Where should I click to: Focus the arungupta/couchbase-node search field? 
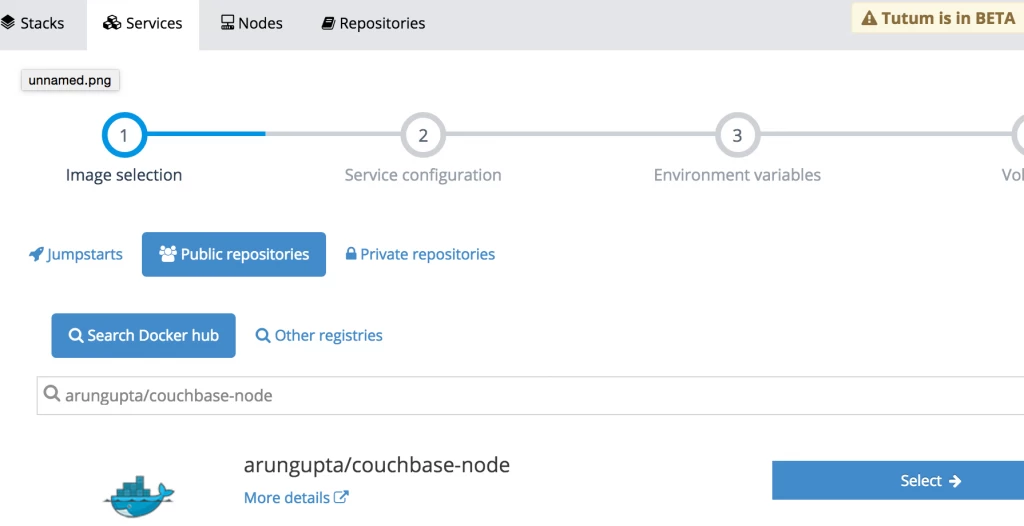click(x=530, y=395)
